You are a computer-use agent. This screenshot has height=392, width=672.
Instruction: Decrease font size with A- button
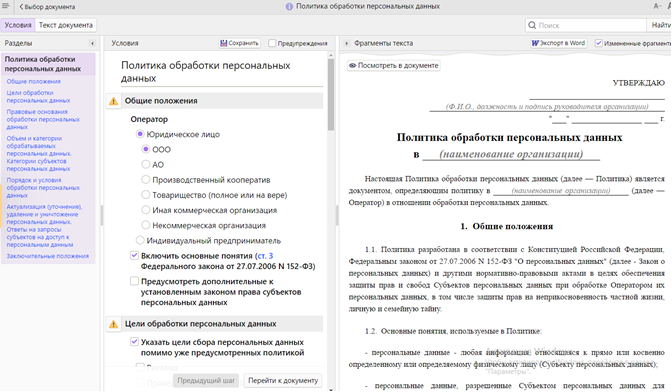coord(657,6)
